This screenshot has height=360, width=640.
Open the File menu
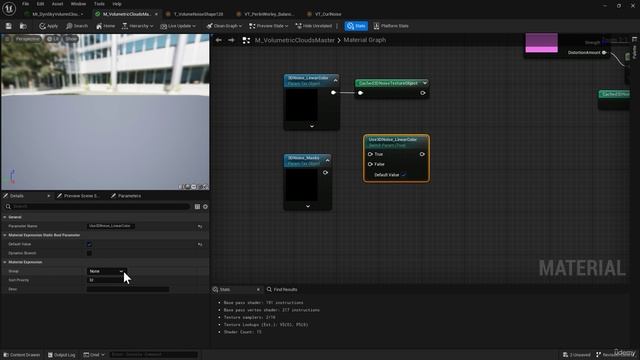point(25,4)
